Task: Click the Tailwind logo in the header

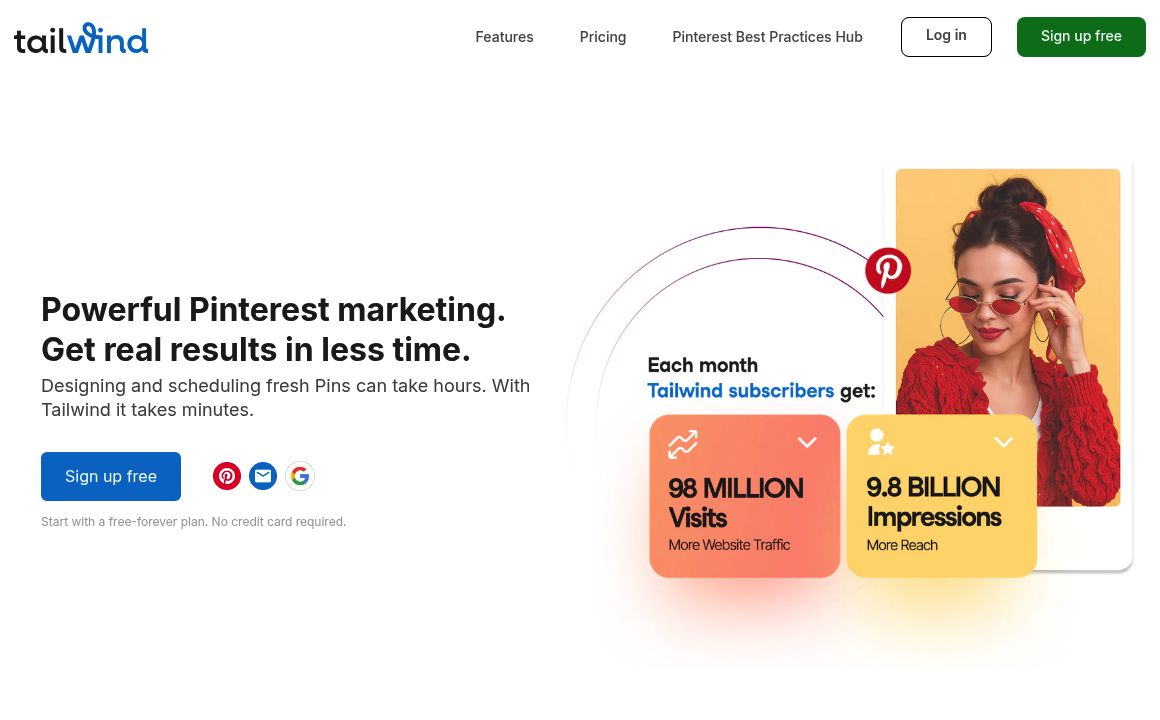Action: pyautogui.click(x=81, y=38)
